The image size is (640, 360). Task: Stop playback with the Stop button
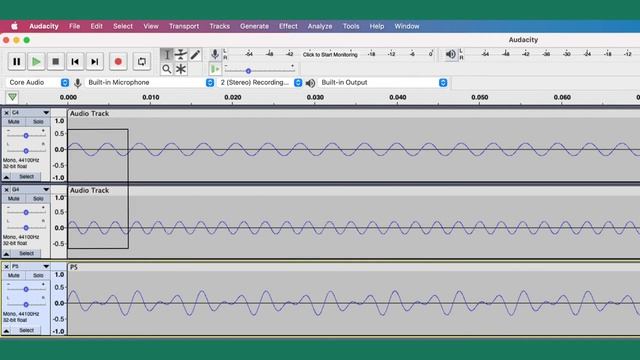pos(56,62)
